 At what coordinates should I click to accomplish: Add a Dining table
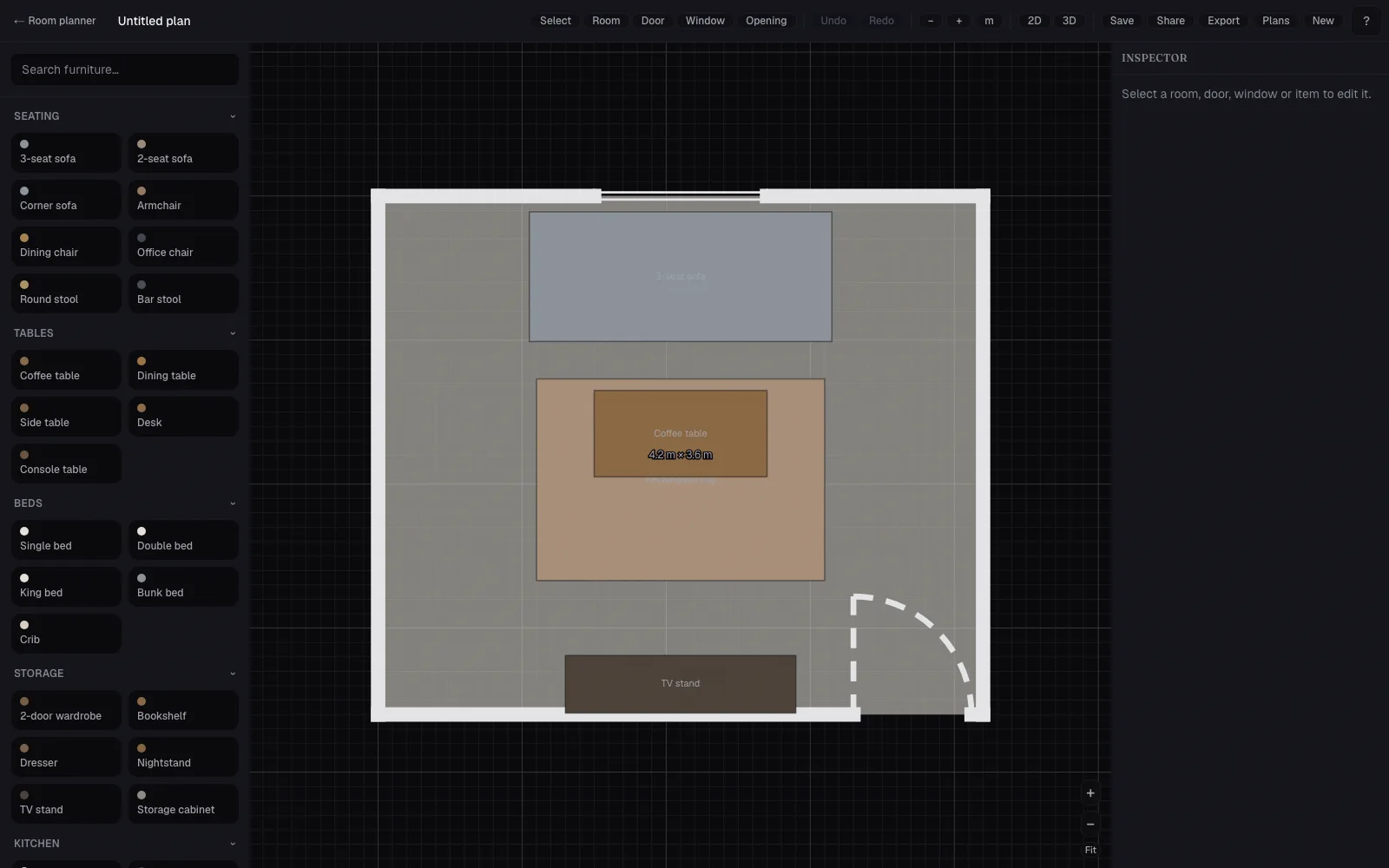183,370
